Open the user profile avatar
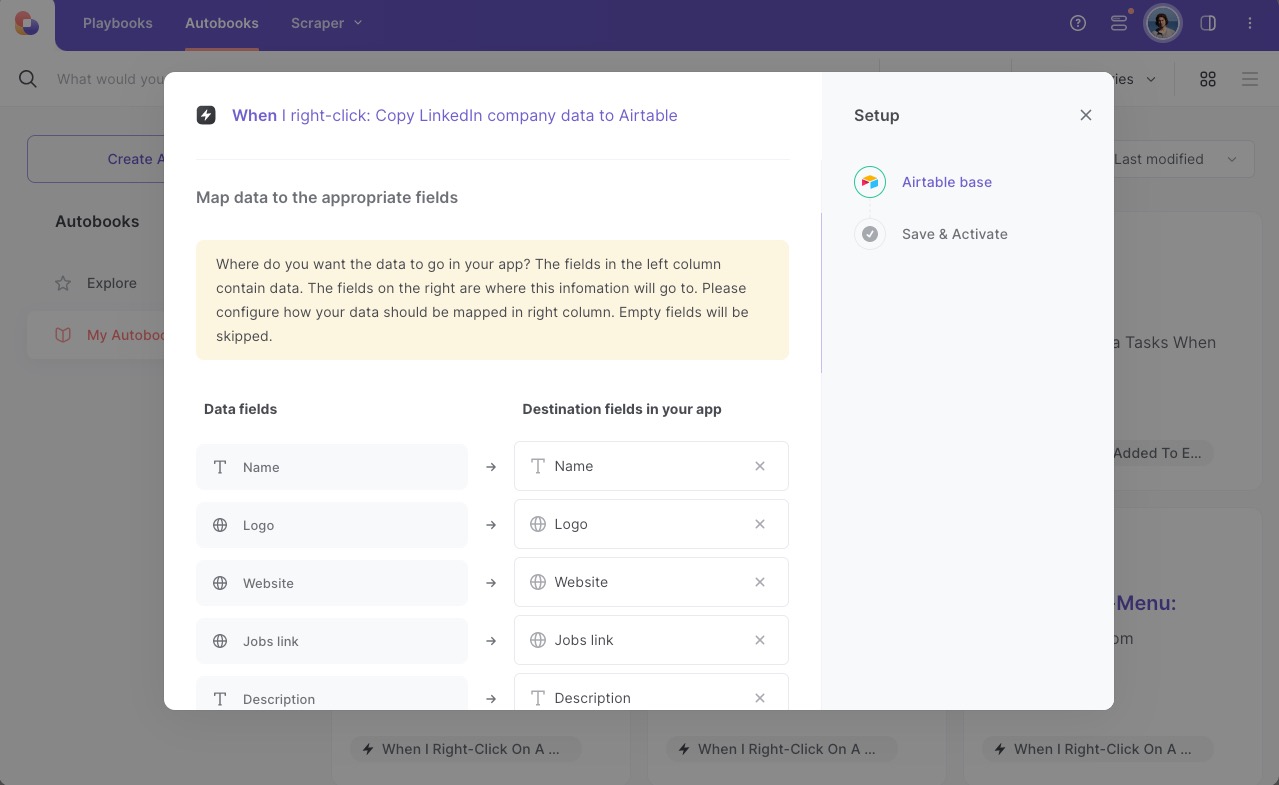This screenshot has height=785, width=1279. click(x=1163, y=23)
